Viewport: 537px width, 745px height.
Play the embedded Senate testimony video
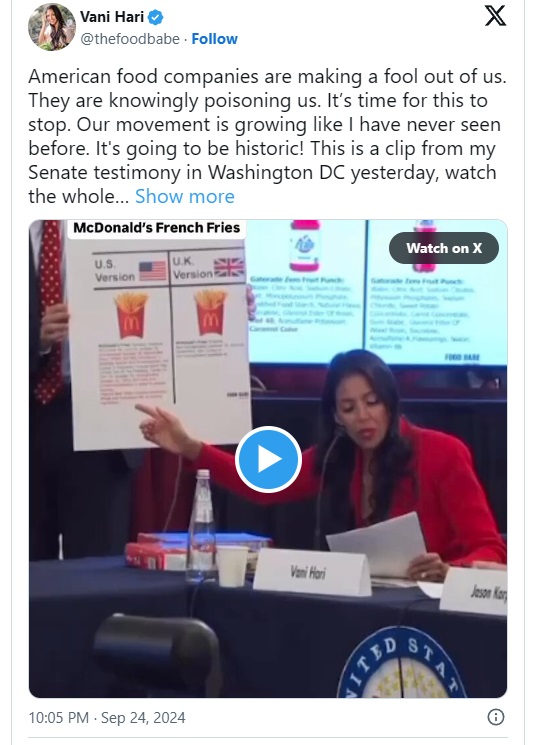268,459
